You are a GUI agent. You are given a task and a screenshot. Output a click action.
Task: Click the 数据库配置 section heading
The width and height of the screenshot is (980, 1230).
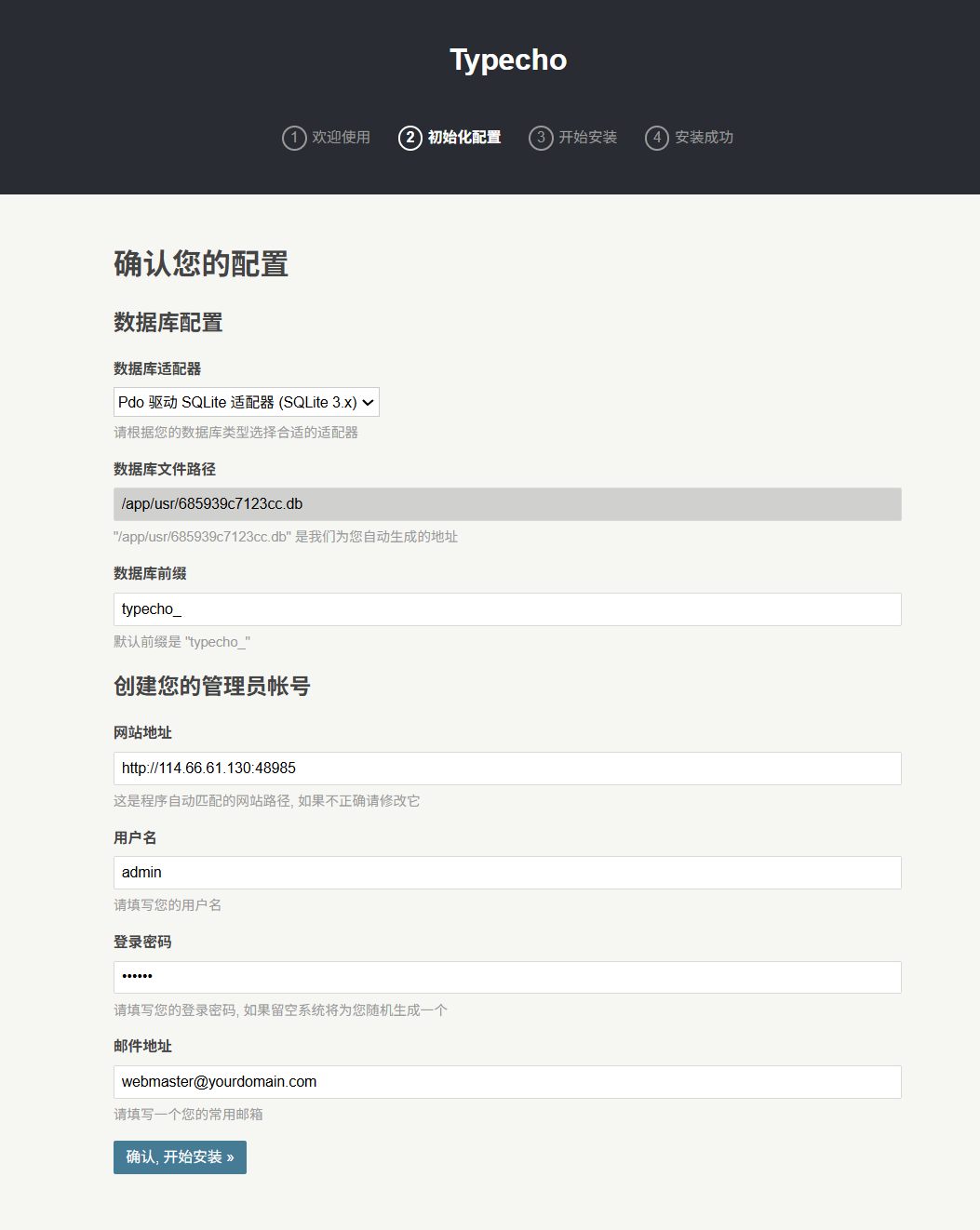click(x=168, y=323)
